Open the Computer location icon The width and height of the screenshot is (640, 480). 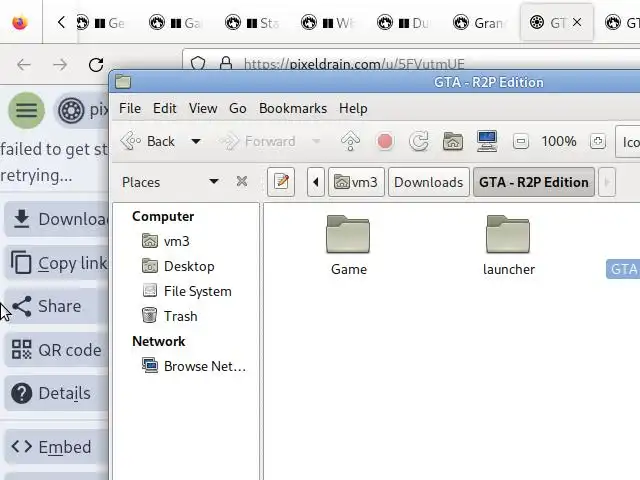487,141
